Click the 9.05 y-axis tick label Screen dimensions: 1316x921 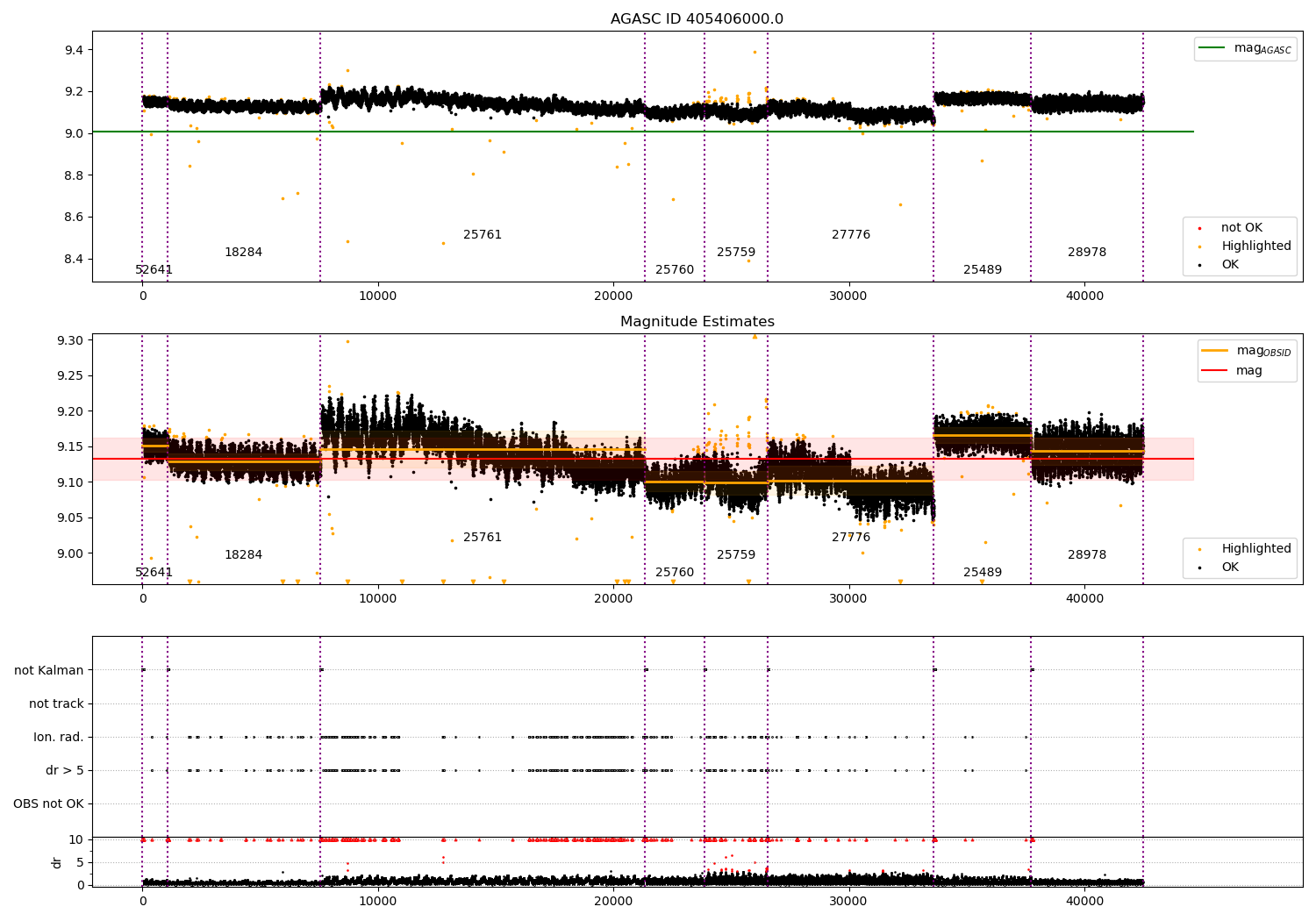(x=70, y=518)
